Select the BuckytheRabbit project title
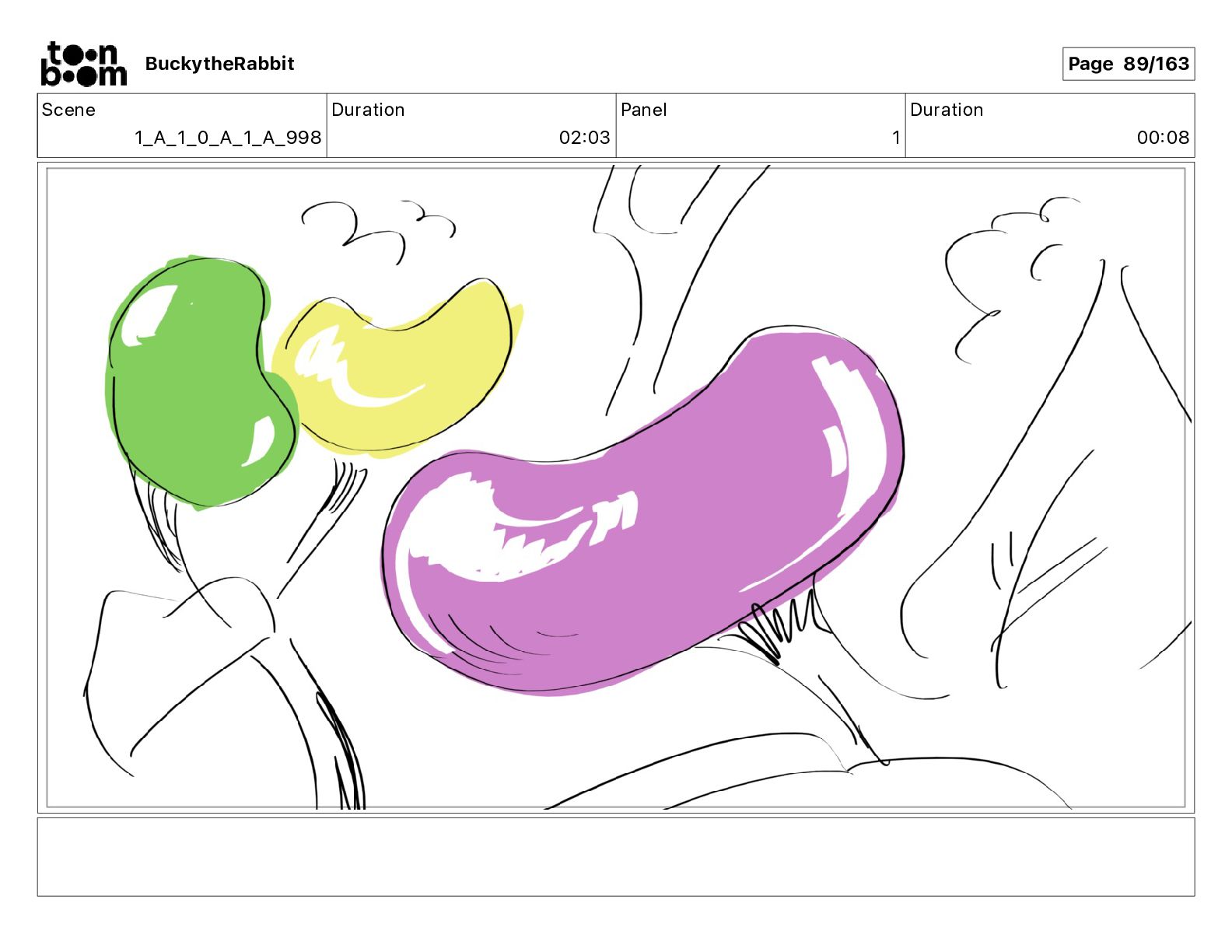This screenshot has width=1232, height=952. coord(219,64)
